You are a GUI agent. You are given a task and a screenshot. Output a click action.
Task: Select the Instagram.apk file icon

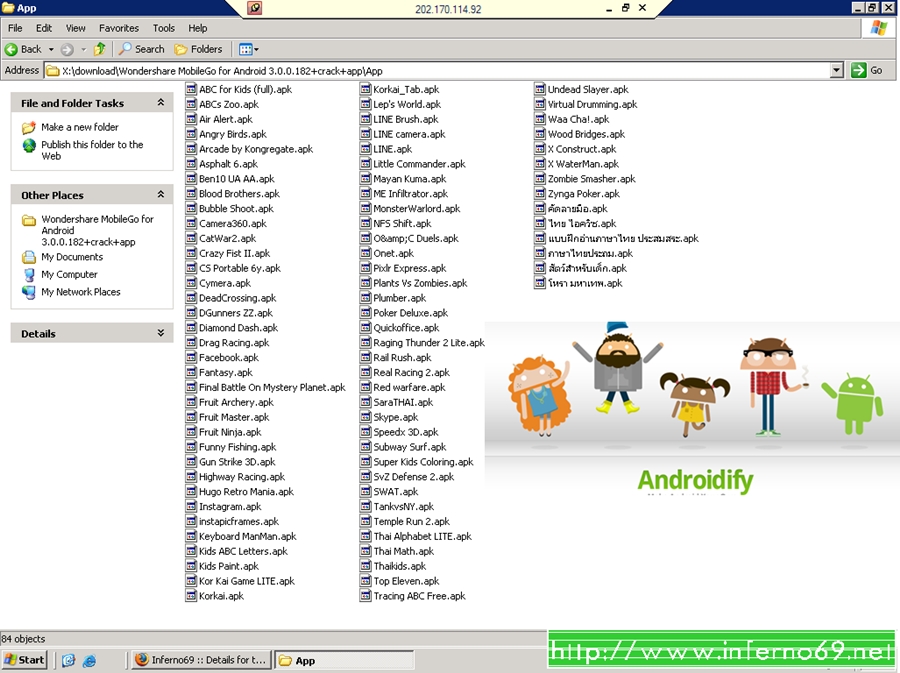191,507
